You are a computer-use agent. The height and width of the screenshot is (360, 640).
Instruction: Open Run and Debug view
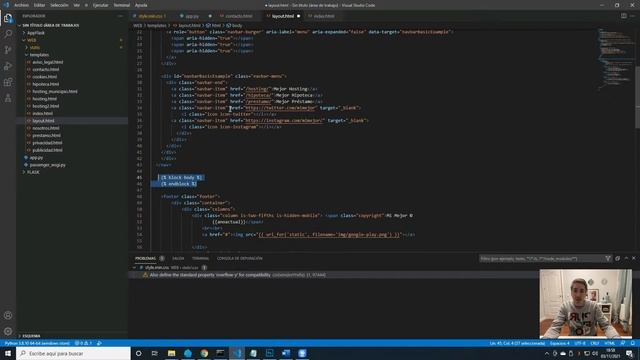(x=8, y=66)
